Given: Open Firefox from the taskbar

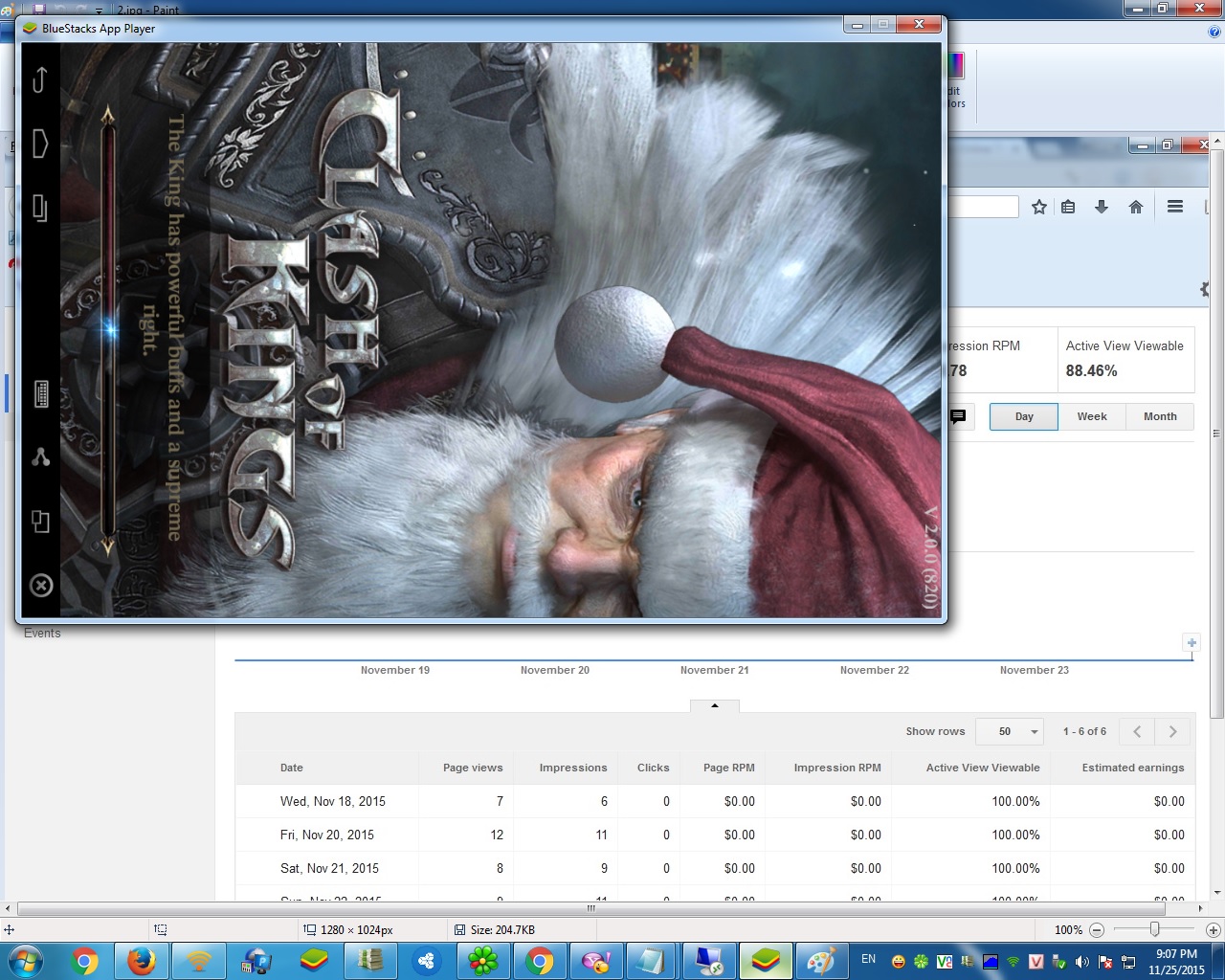Looking at the screenshot, I should 142,961.
